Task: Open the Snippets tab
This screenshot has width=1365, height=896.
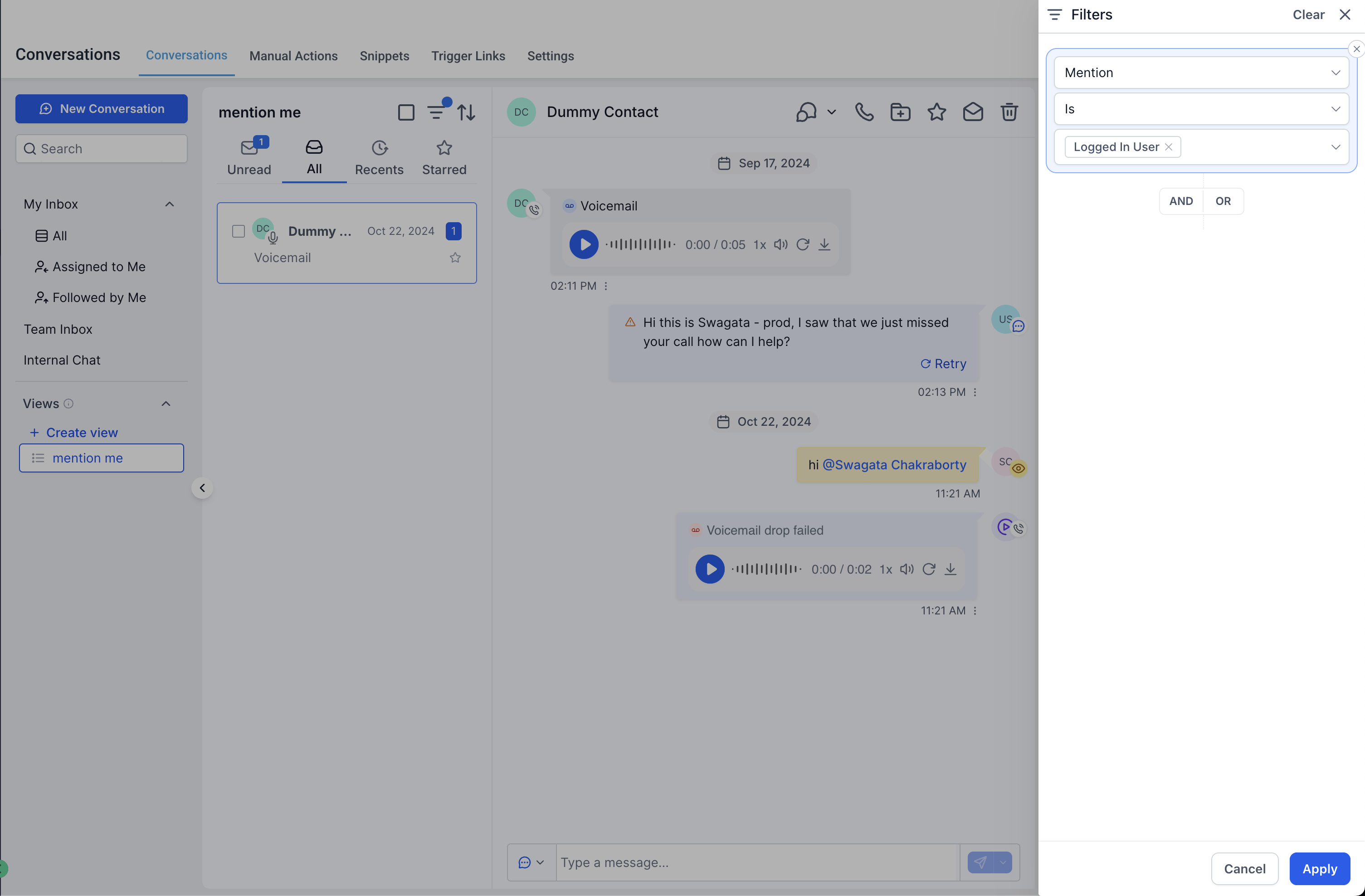Action: pos(384,56)
